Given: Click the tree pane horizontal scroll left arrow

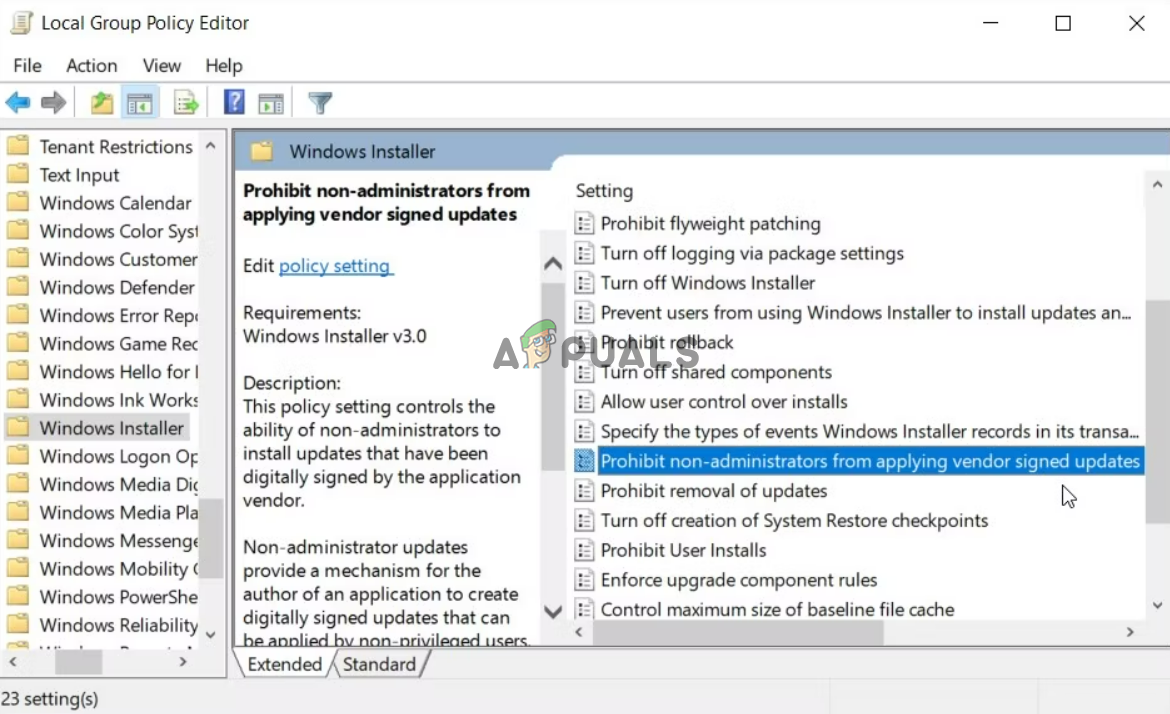Looking at the screenshot, I should point(13,662).
